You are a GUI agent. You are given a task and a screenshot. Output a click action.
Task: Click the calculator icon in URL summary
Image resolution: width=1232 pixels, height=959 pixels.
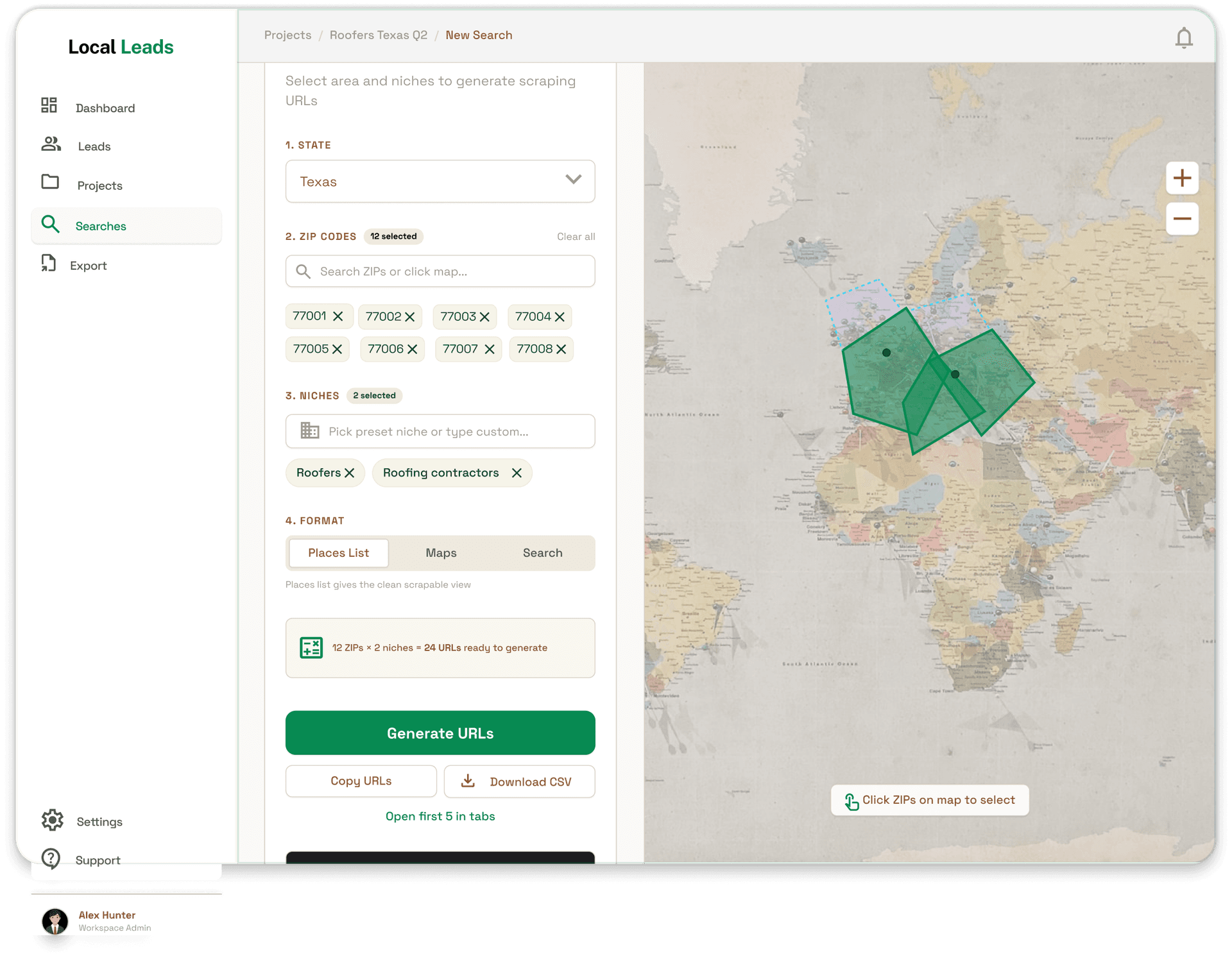click(x=311, y=648)
